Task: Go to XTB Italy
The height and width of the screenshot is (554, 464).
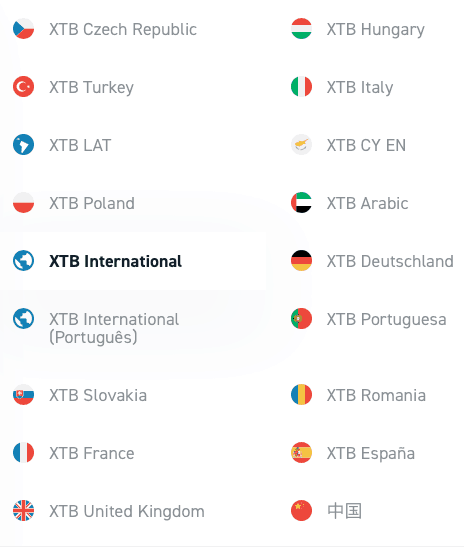Action: (x=360, y=87)
